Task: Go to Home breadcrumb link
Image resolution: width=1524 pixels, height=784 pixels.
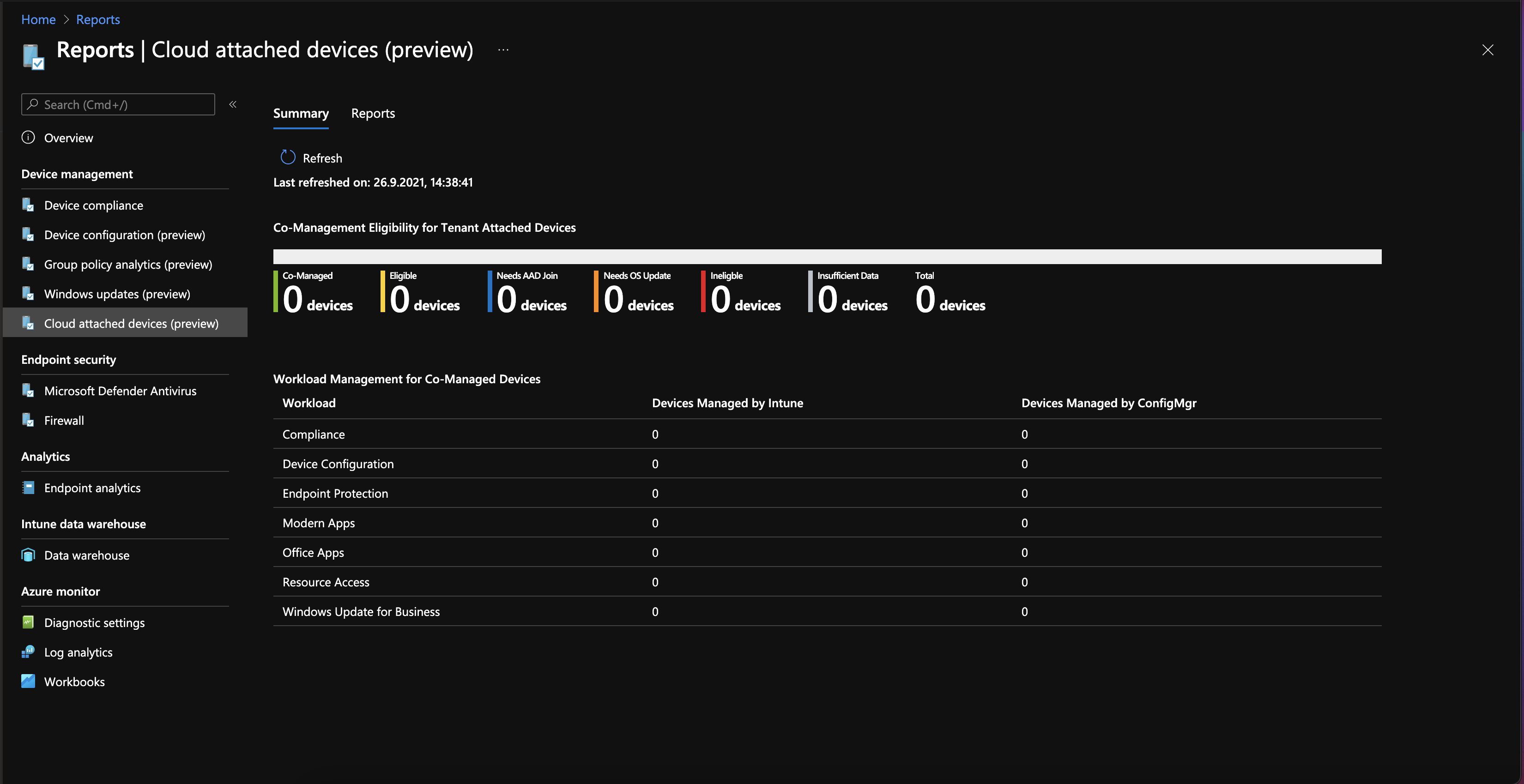Action: (38, 19)
